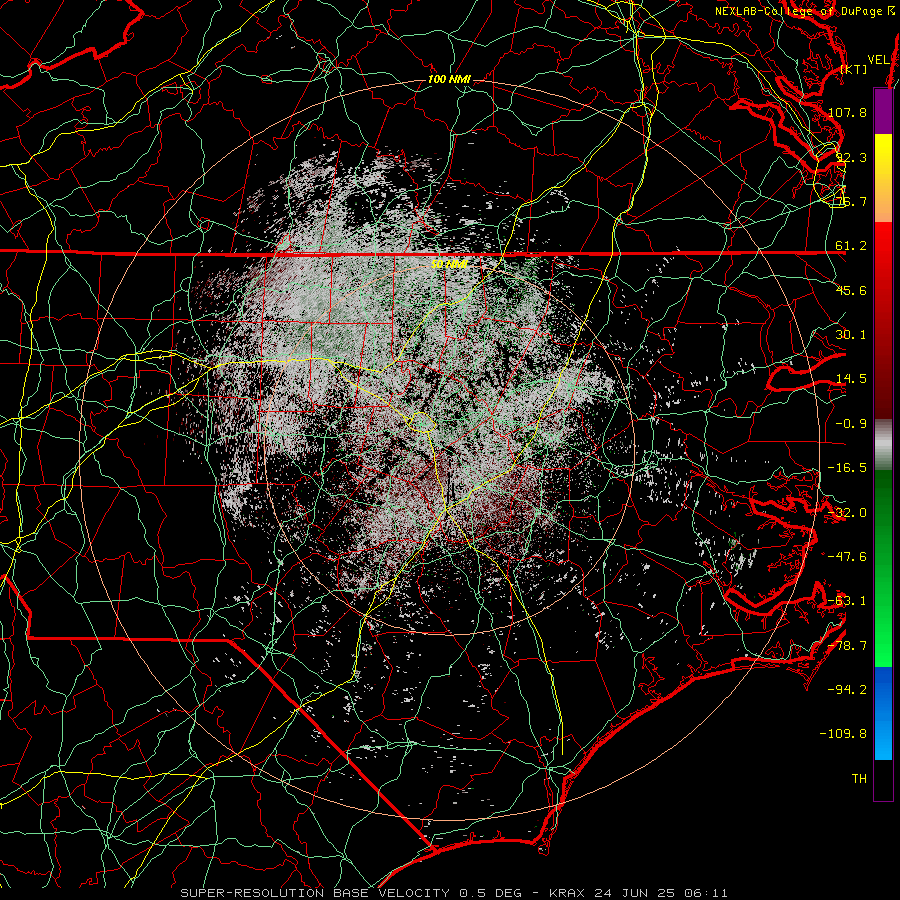Image resolution: width=900 pixels, height=900 pixels.
Task: Click the red segment of the velocity color bar
Action: pos(883,320)
